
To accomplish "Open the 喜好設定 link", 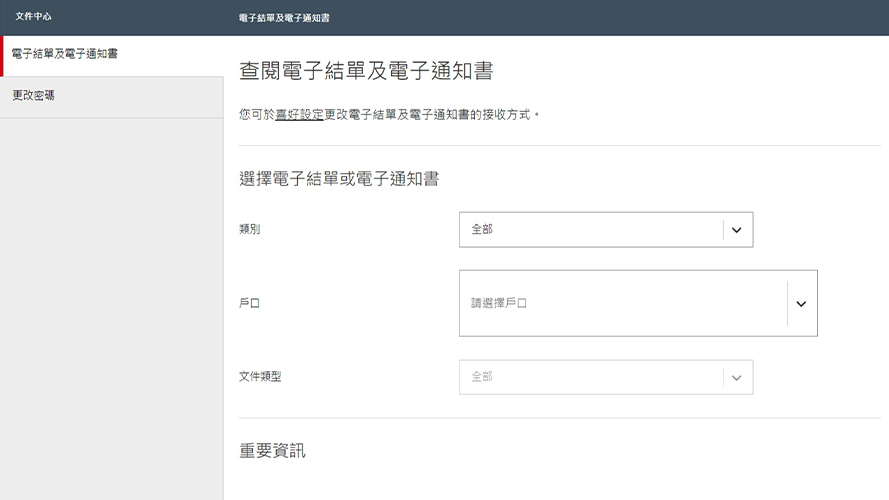I will [x=299, y=115].
